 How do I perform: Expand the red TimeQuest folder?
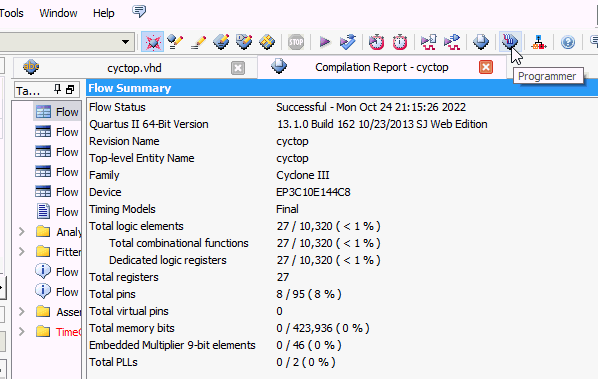(x=22, y=331)
